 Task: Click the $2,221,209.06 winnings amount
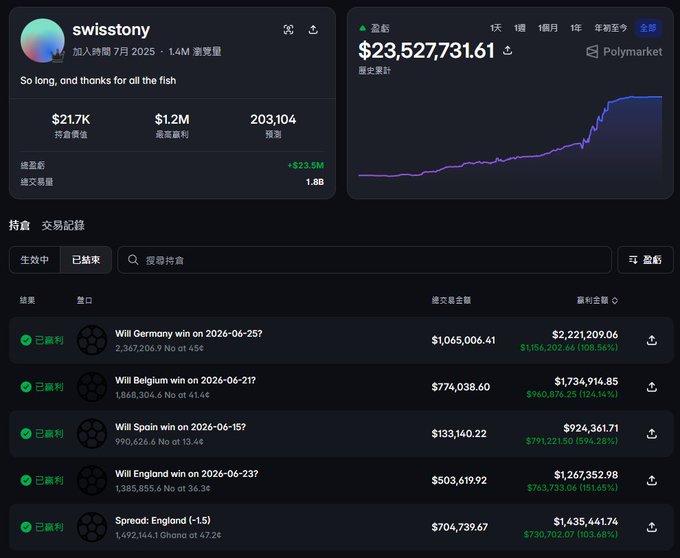click(585, 335)
